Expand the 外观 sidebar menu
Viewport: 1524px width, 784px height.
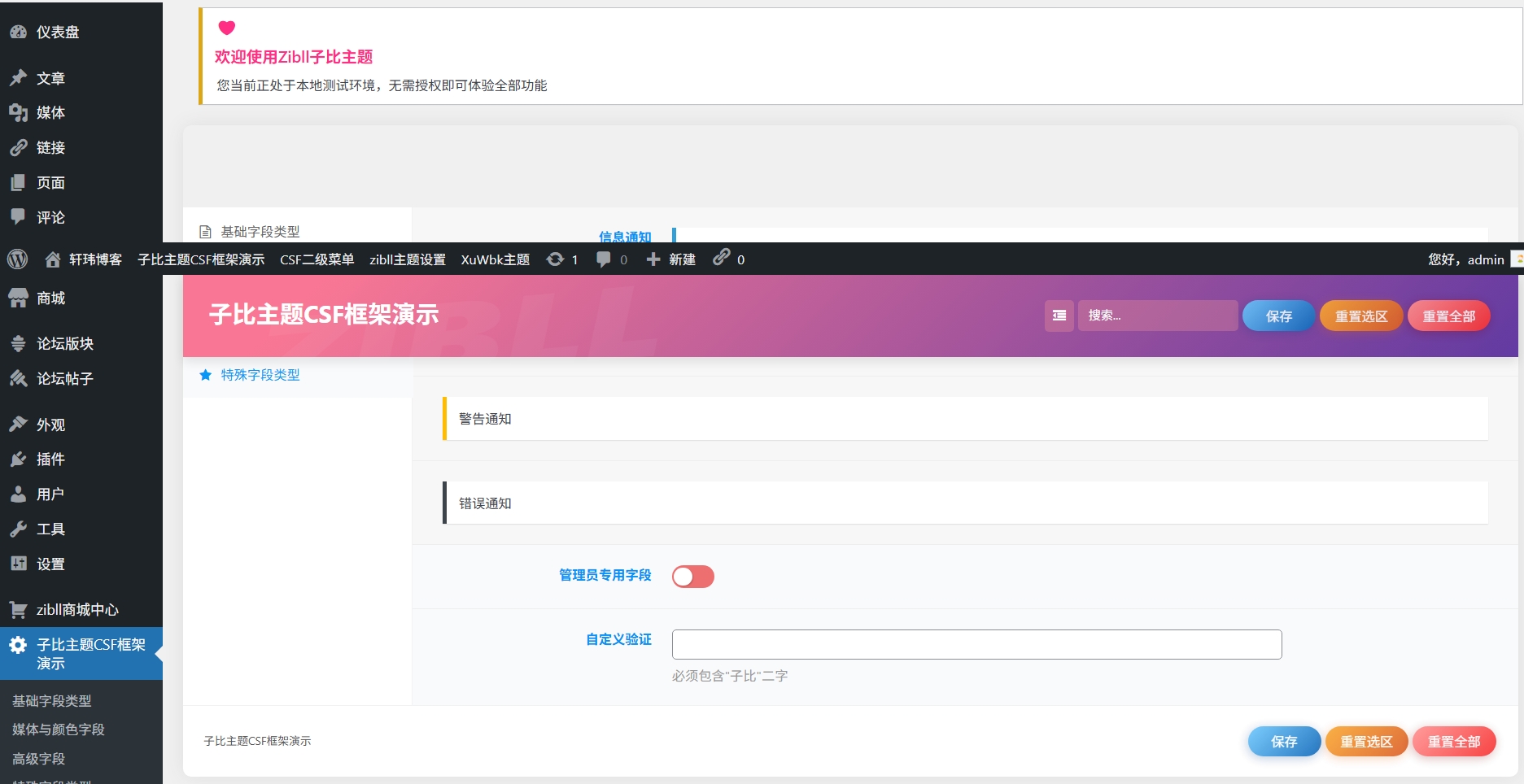tap(50, 425)
